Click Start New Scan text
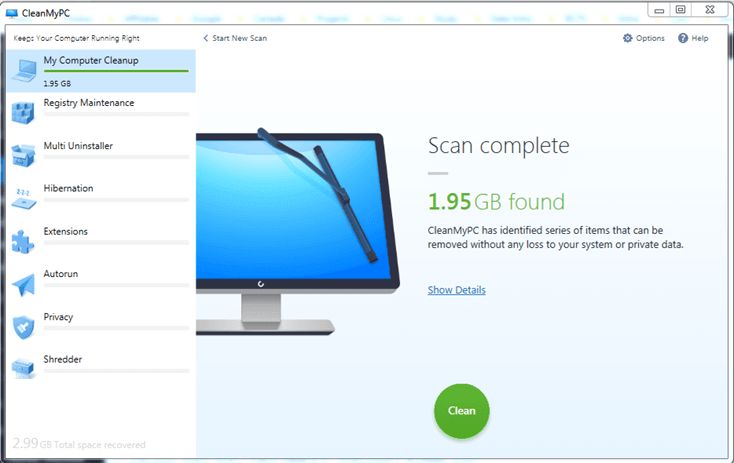734x463 pixels. point(240,38)
